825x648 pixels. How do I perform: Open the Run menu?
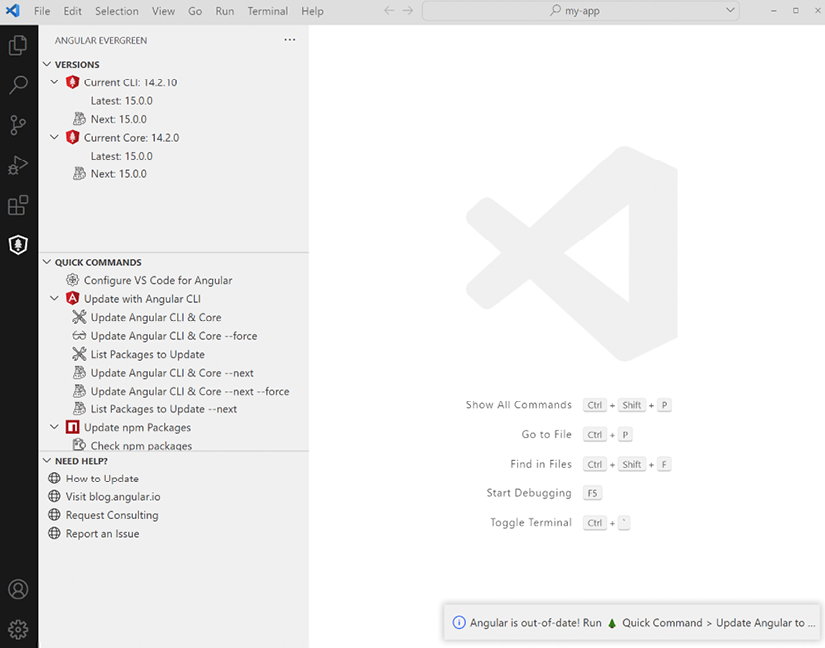225,11
